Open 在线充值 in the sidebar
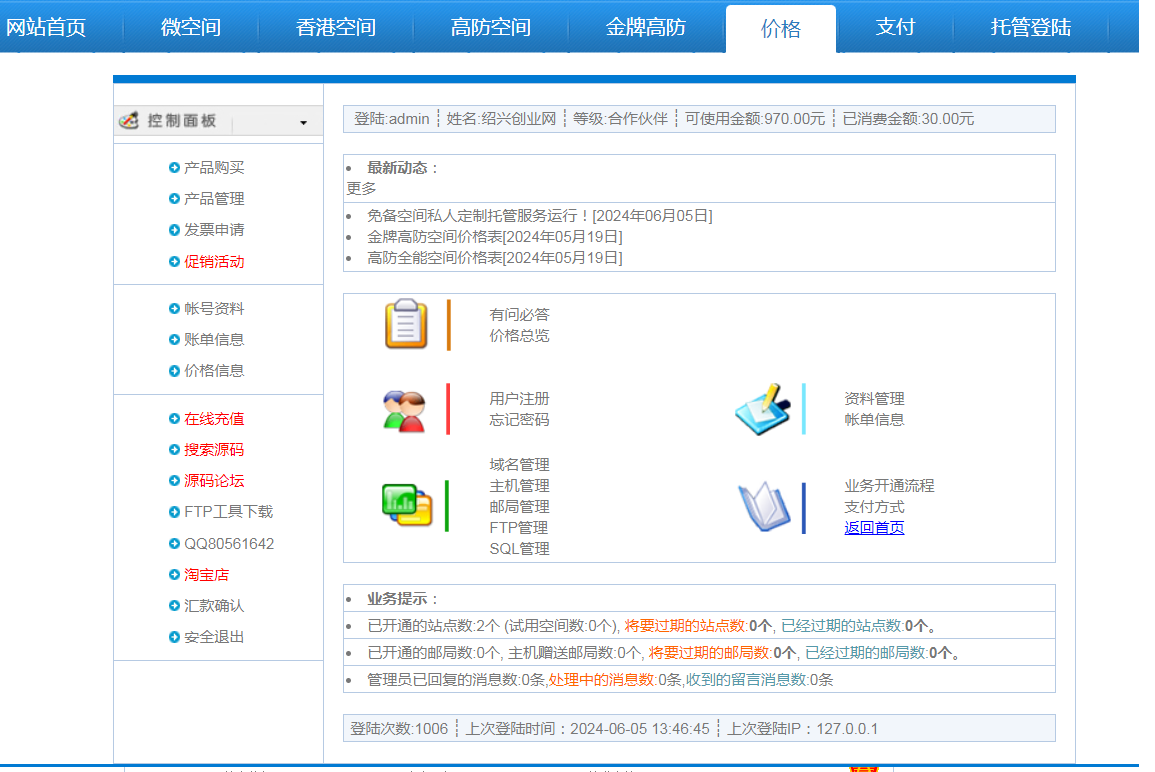The width and height of the screenshot is (1155, 772). pos(214,419)
